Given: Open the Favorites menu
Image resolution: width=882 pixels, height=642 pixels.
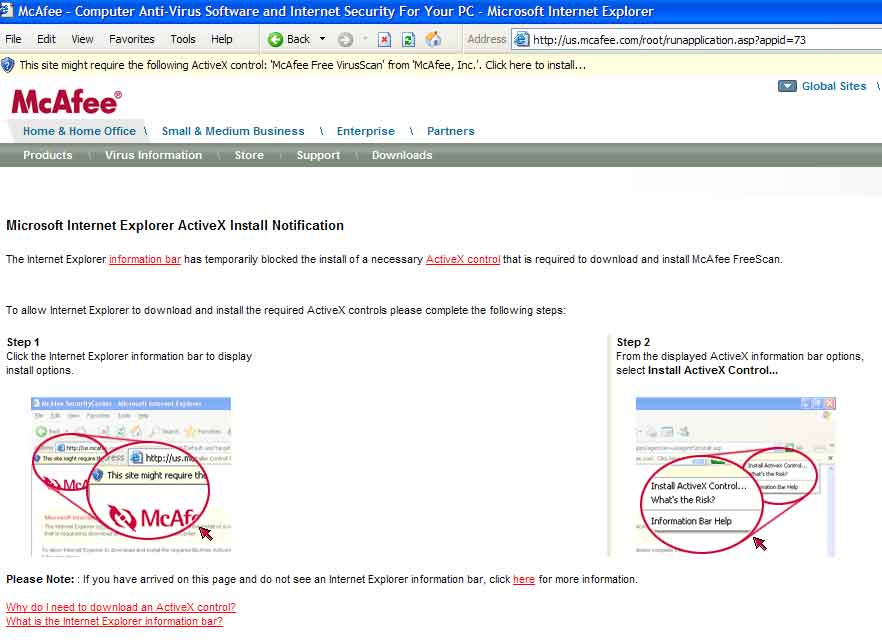Looking at the screenshot, I should click(x=132, y=39).
